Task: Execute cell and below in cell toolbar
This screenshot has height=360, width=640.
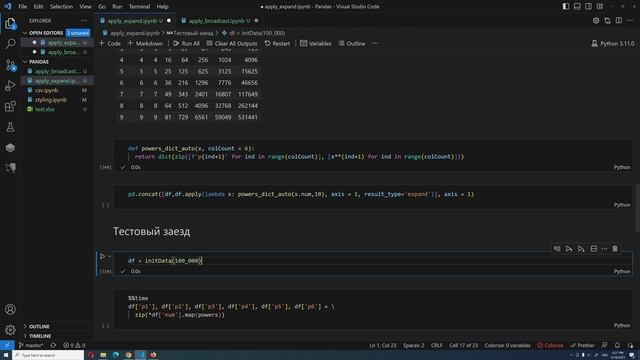Action: 581,249
